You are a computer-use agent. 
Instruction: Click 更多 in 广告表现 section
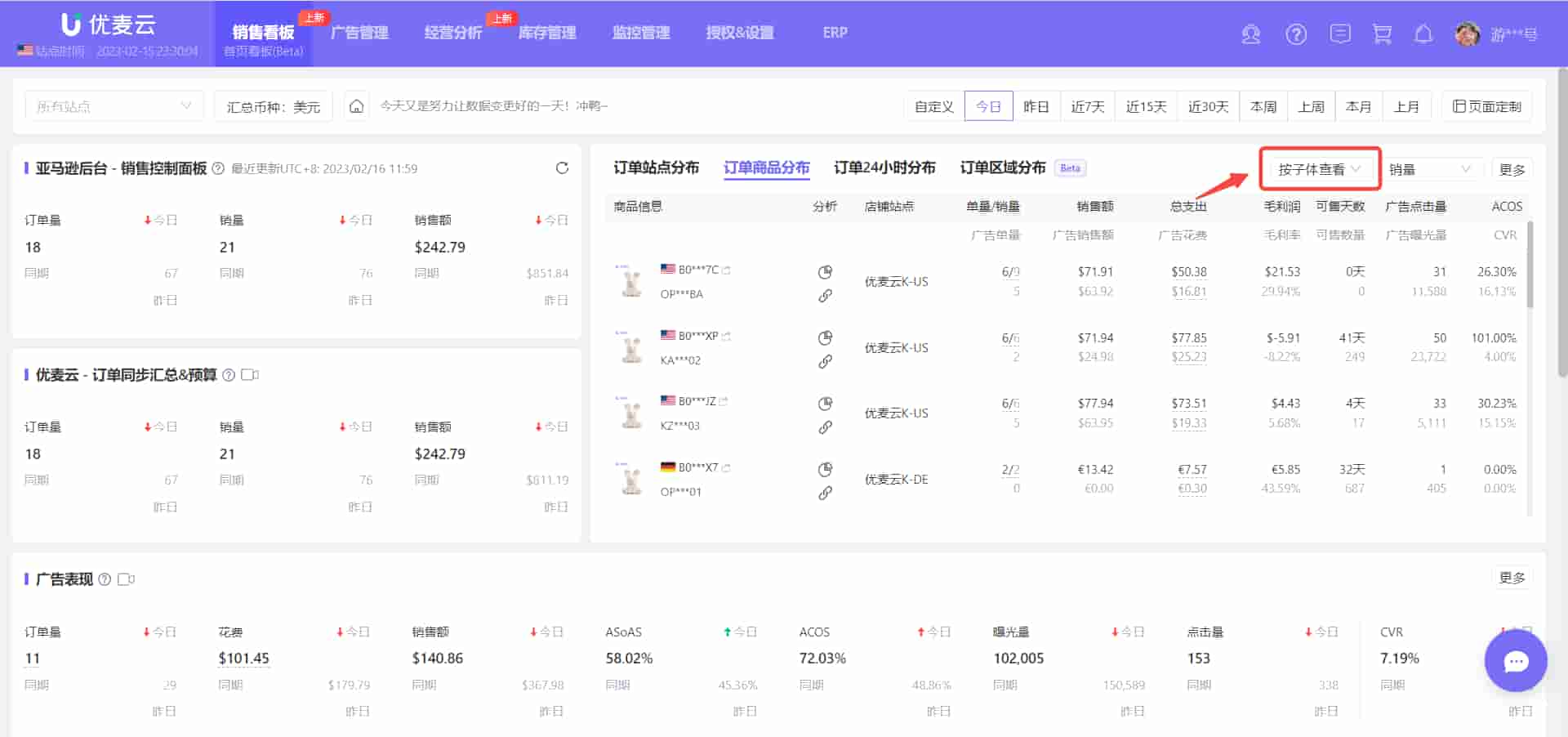(1512, 578)
